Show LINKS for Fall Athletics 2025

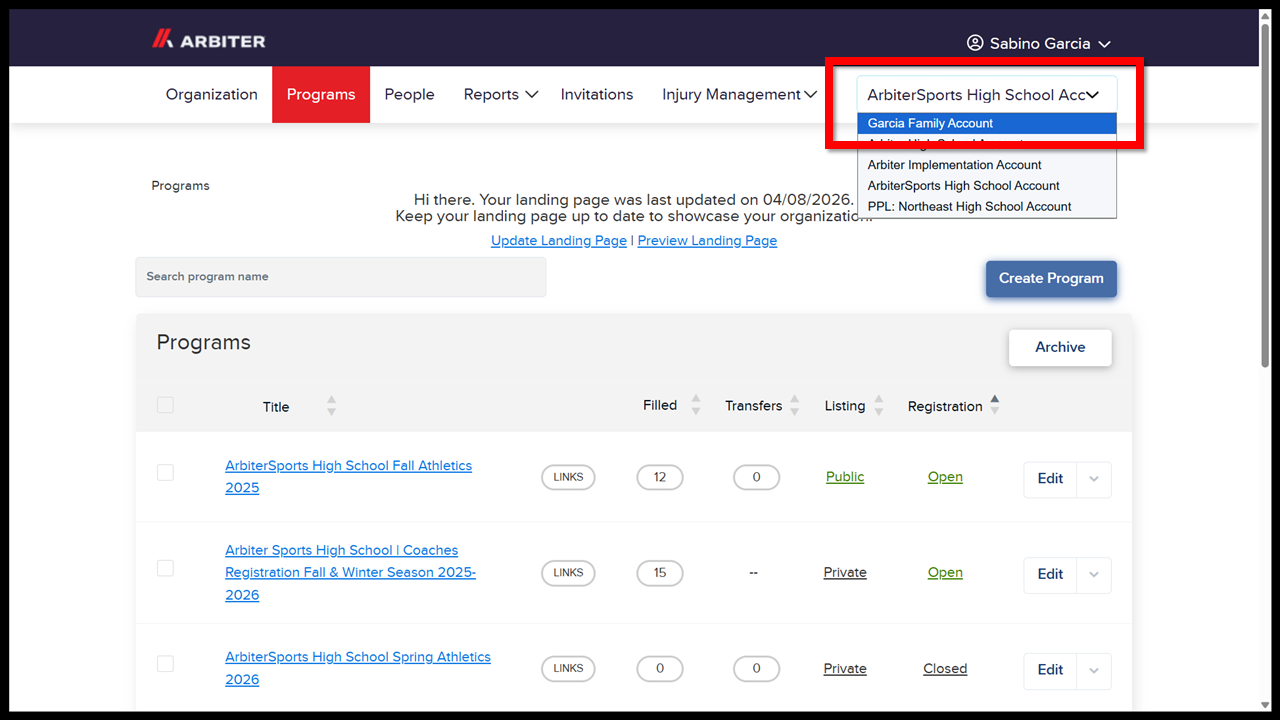pyautogui.click(x=568, y=477)
